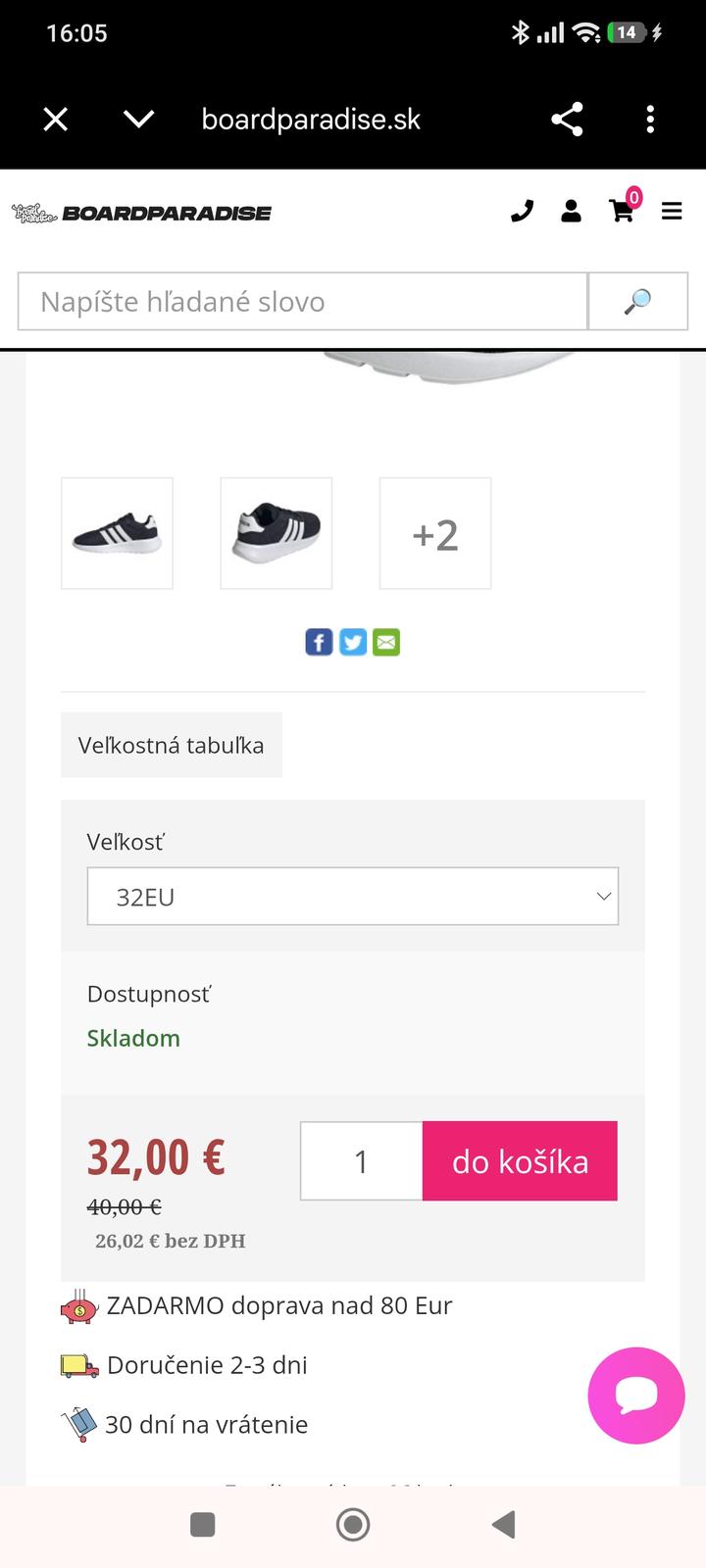Open the shopping cart icon
Image resolution: width=706 pixels, height=1568 pixels.
point(622,211)
